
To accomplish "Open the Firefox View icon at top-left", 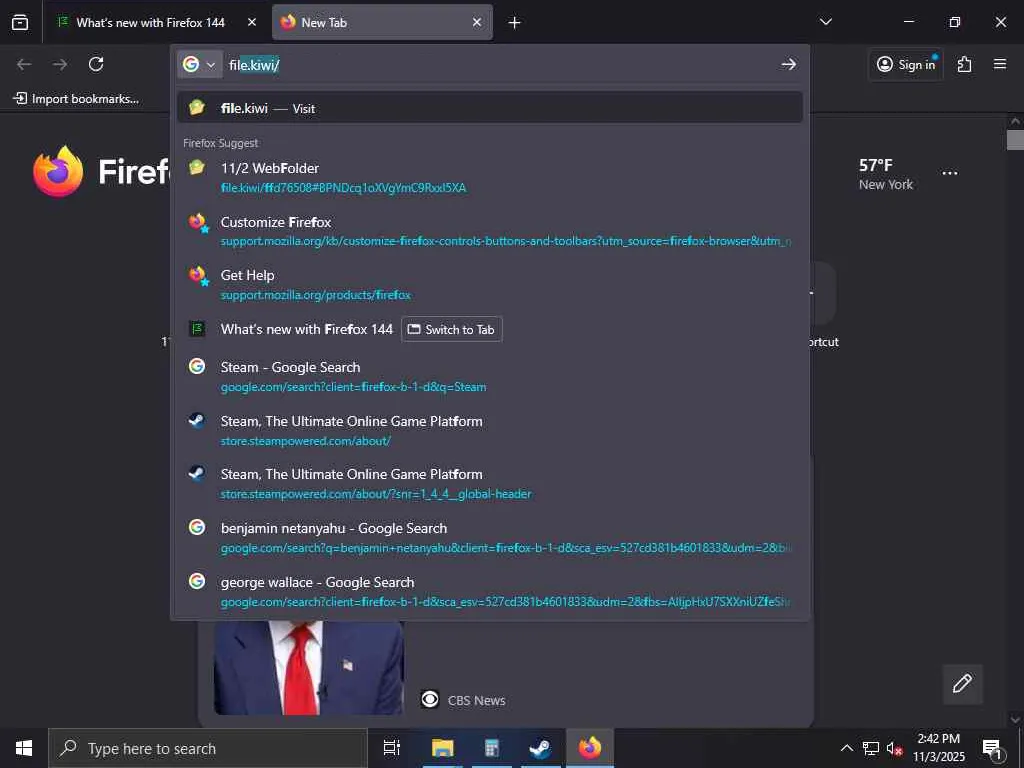I will click(20, 22).
